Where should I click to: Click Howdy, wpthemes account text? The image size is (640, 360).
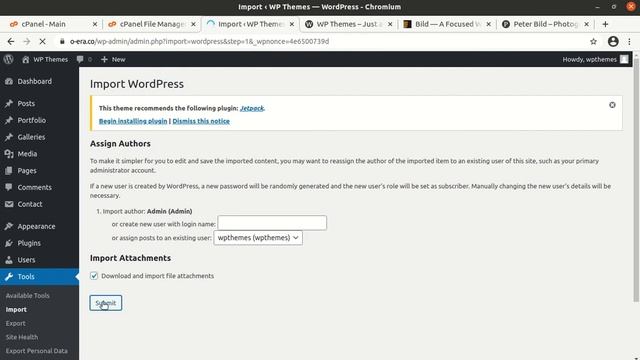pyautogui.click(x=589, y=59)
